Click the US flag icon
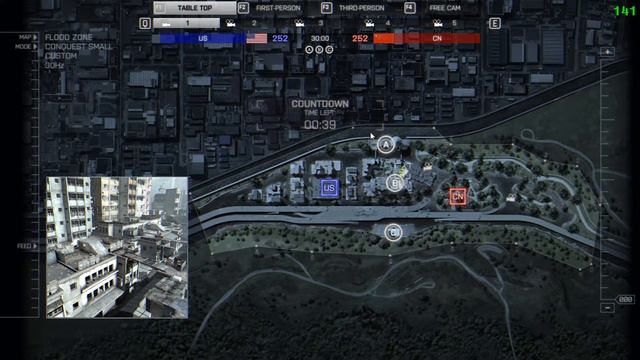640x360 pixels. [x=257, y=38]
